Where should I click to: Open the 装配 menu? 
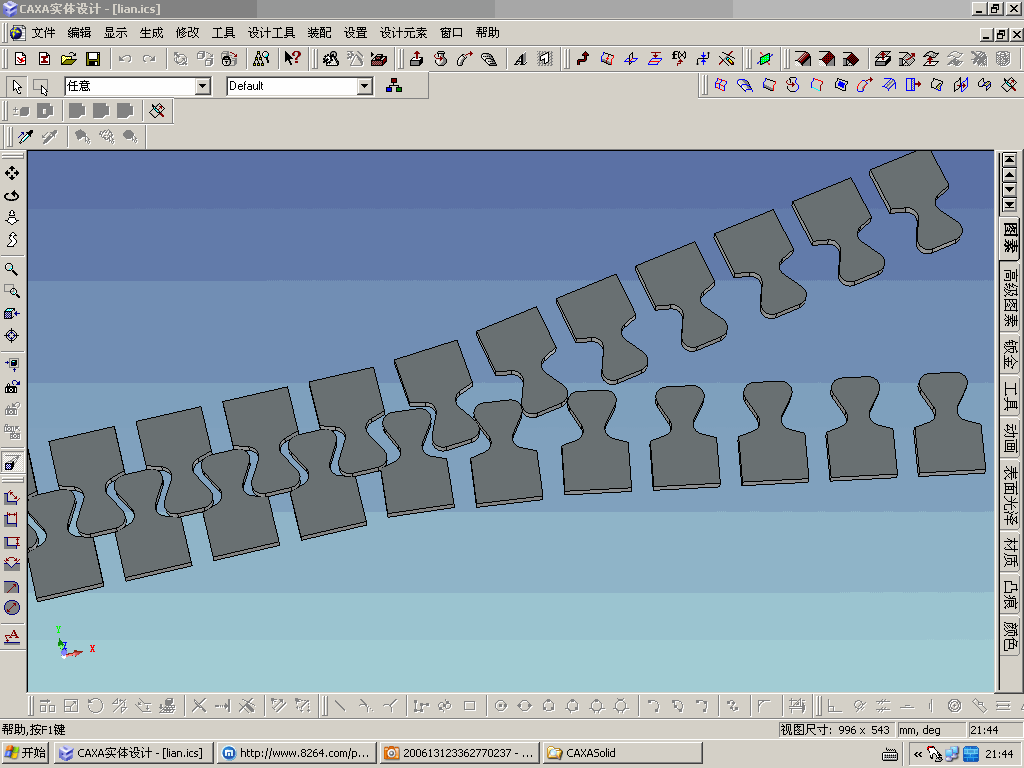tap(319, 33)
